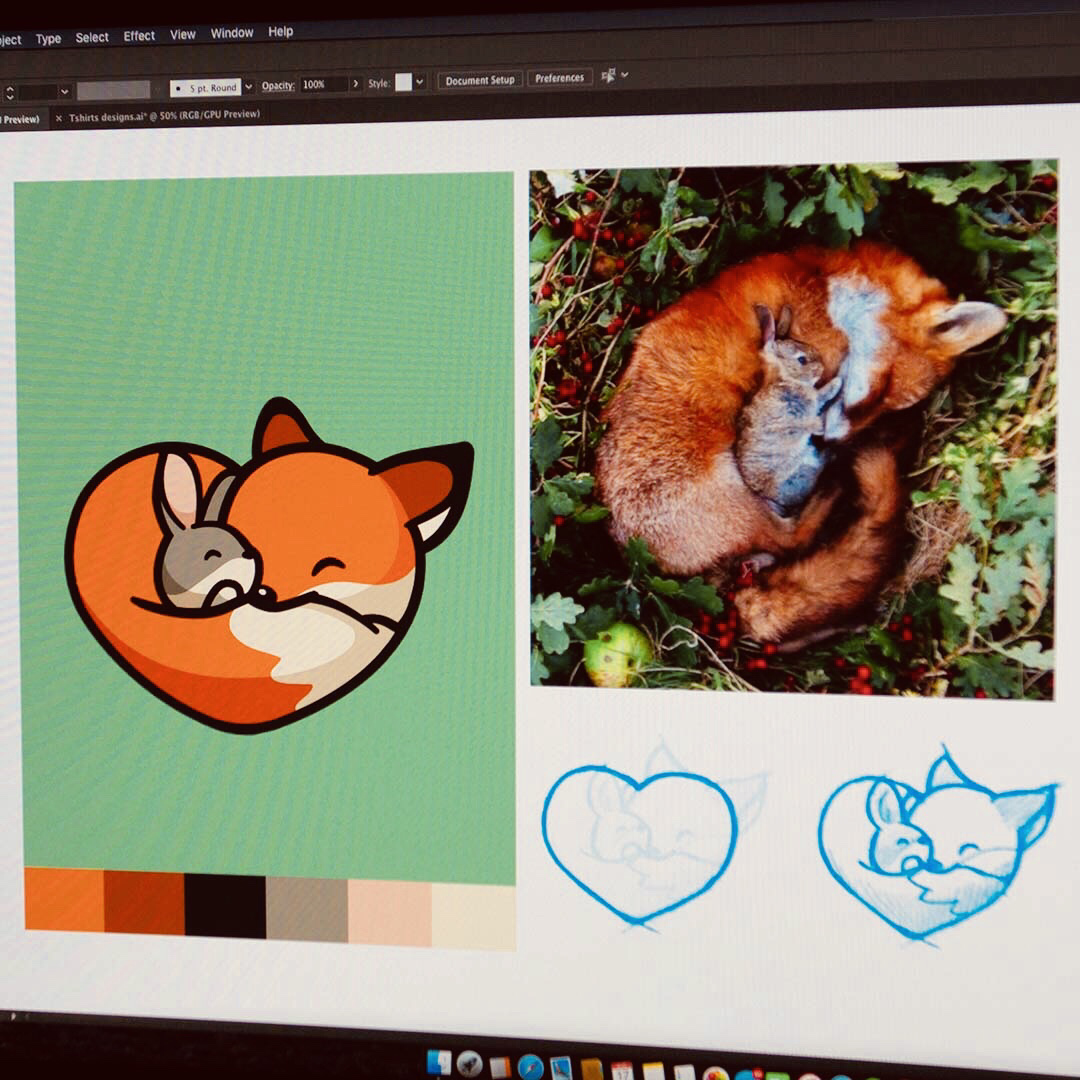
Task: Open Preferences from the control bar
Action: [x=559, y=78]
